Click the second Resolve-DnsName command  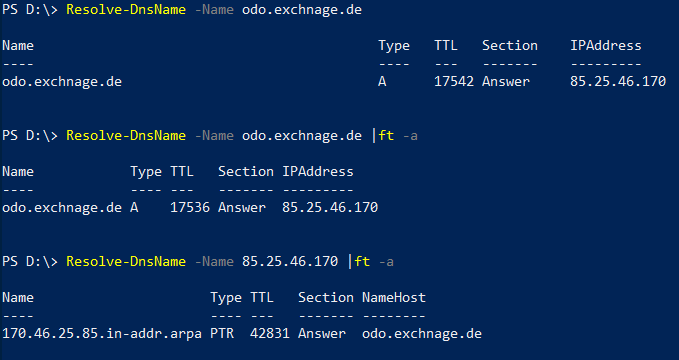point(126,136)
